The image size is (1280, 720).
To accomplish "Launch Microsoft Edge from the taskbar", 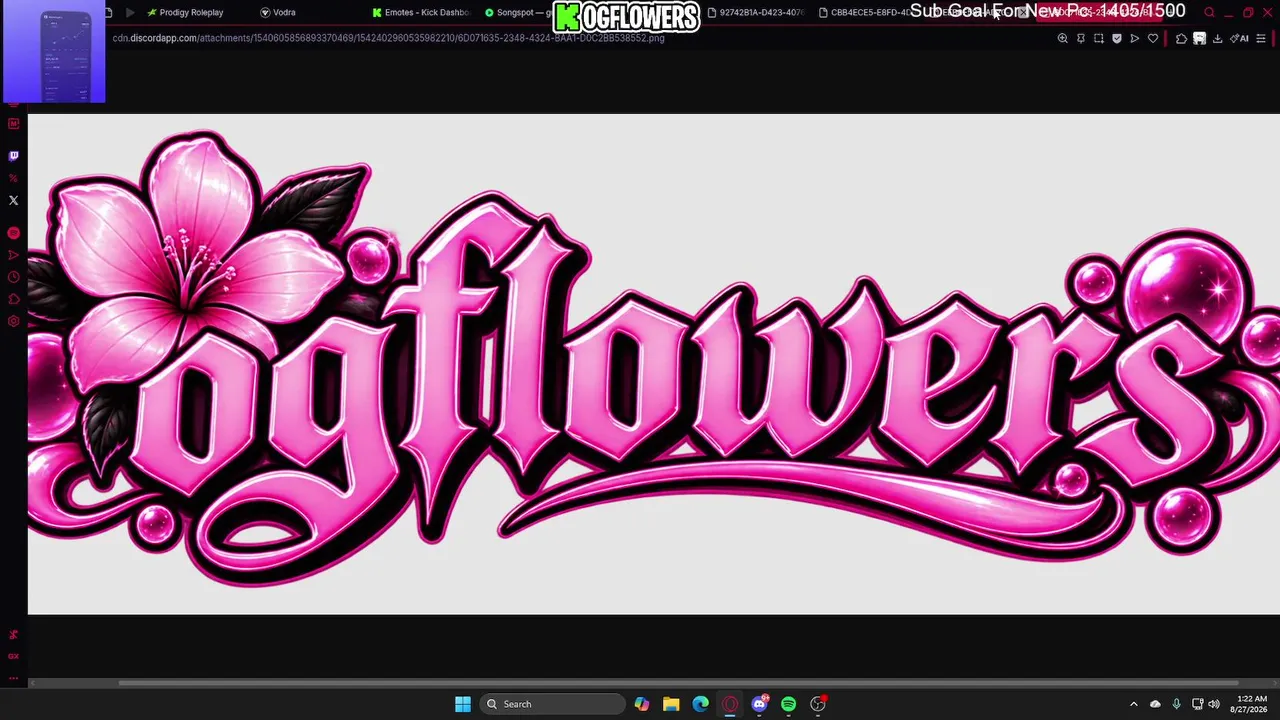I will click(700, 704).
